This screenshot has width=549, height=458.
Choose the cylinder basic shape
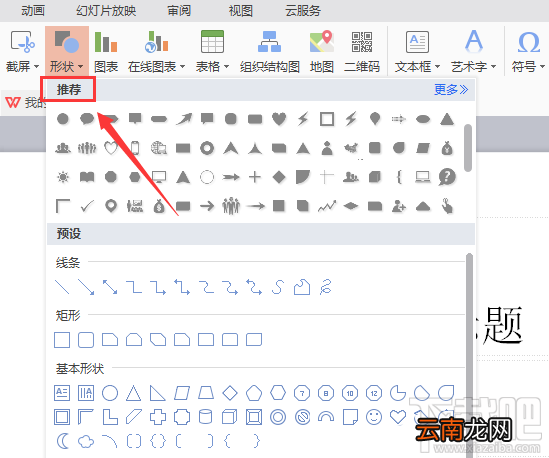tap(206, 417)
